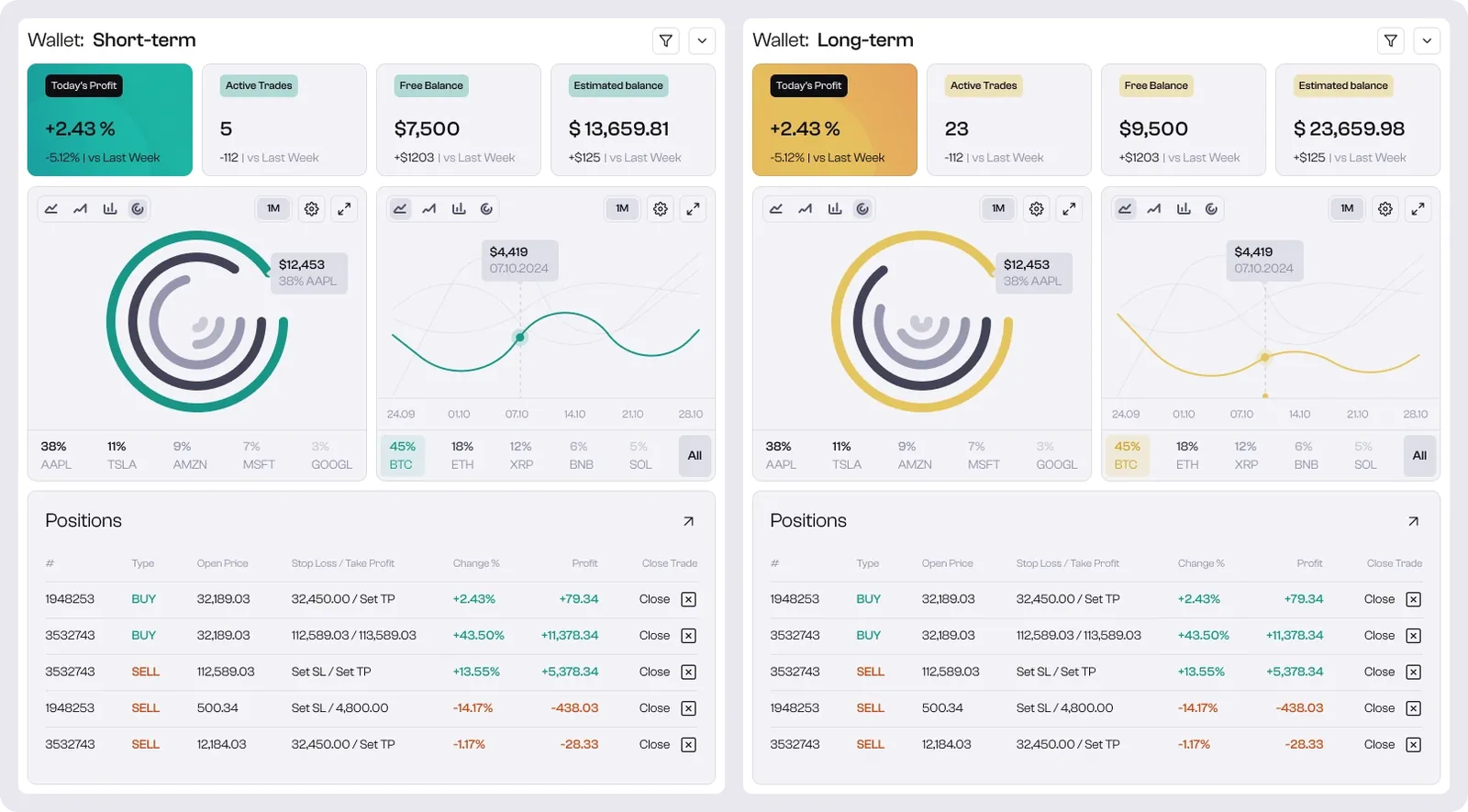Click Today's Profit card in Short-term wallet

pos(110,119)
